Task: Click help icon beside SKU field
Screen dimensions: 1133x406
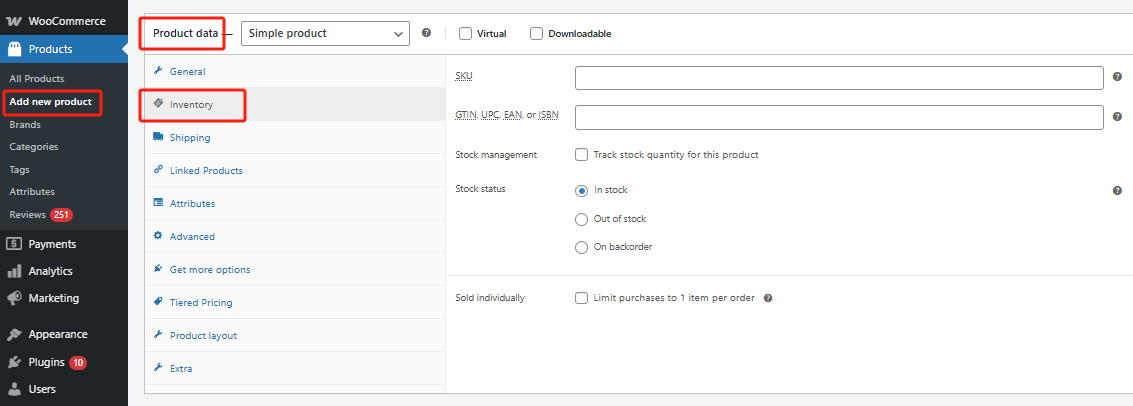Action: 1117,77
